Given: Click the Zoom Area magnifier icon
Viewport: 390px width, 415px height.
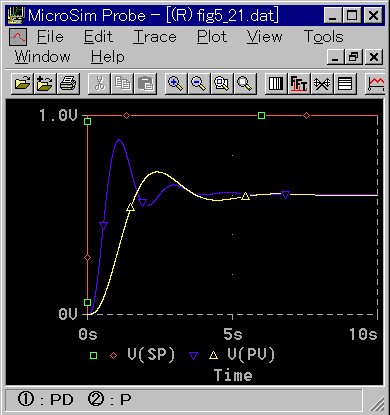Looking at the screenshot, I should pos(222,83).
